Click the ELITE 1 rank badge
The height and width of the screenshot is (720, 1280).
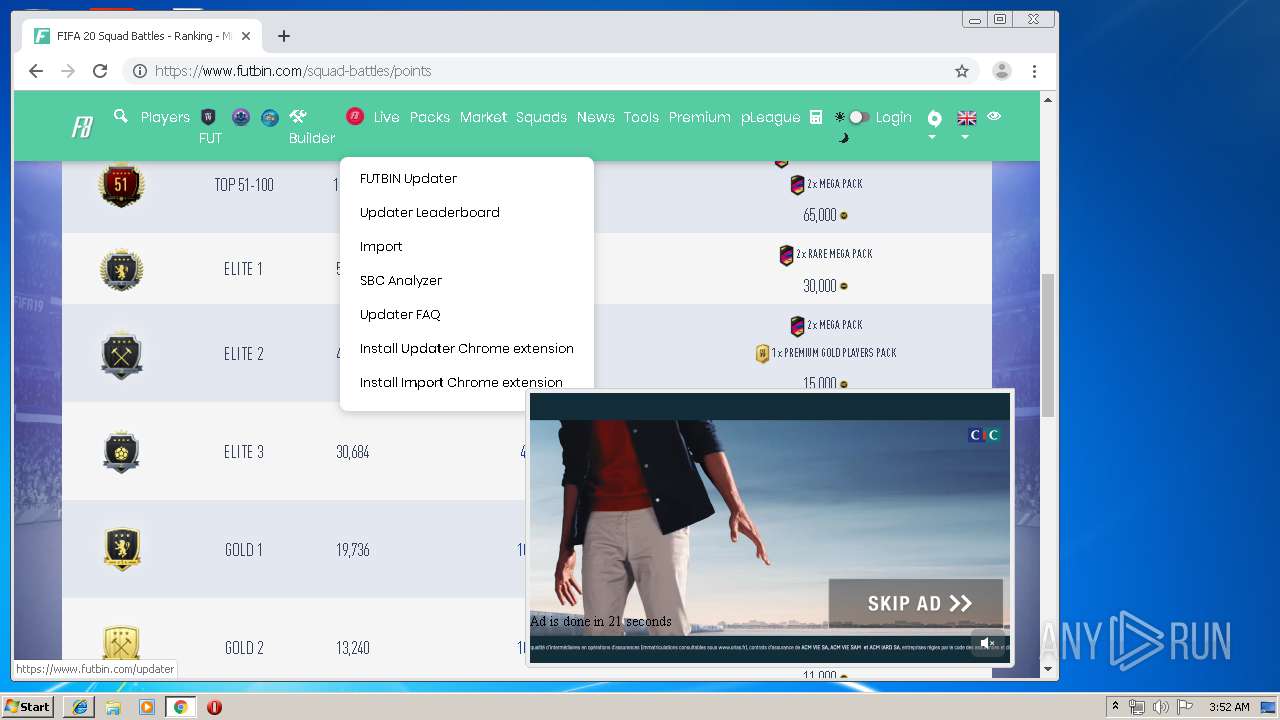click(x=121, y=269)
